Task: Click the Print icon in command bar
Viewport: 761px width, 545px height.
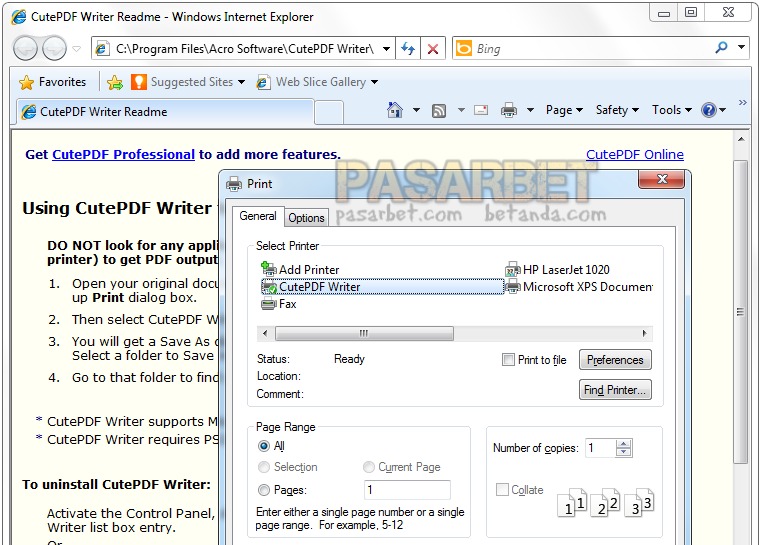Action: tap(509, 110)
